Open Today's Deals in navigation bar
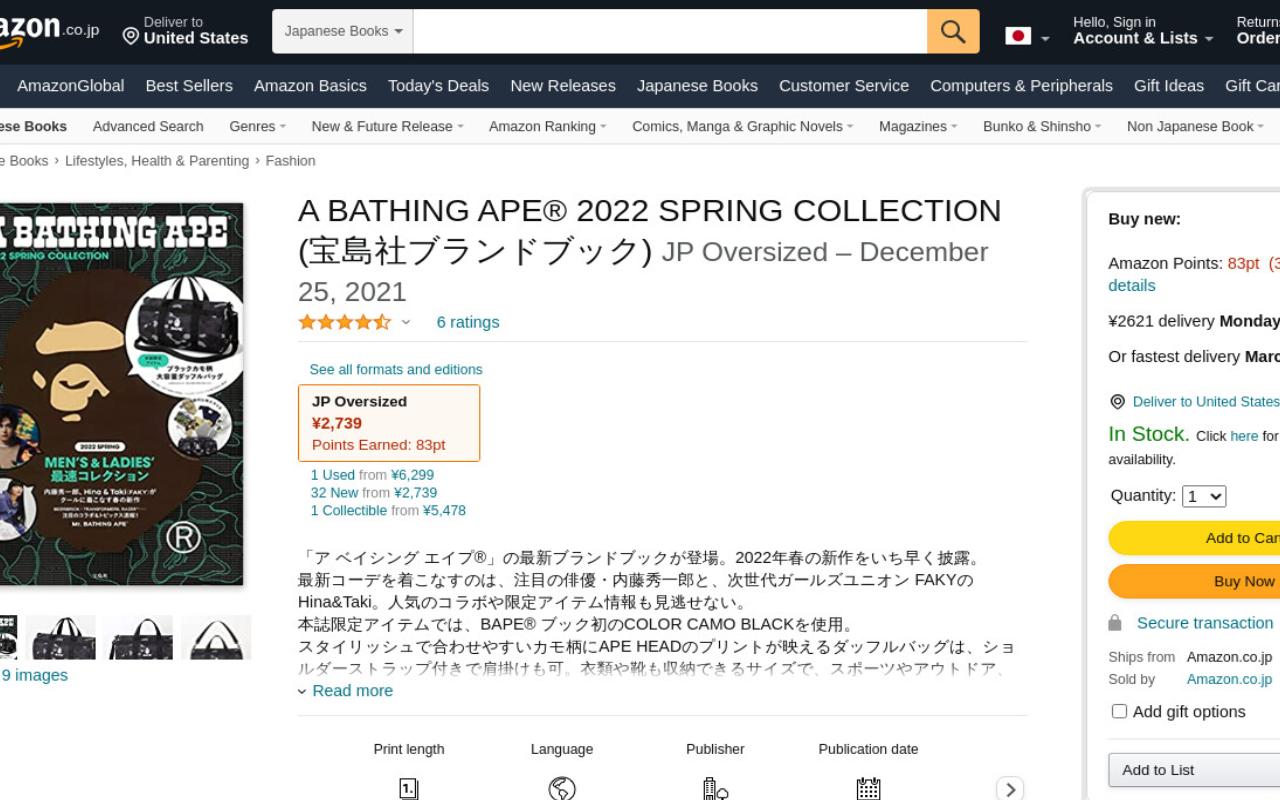1280x800 pixels. 438,86
